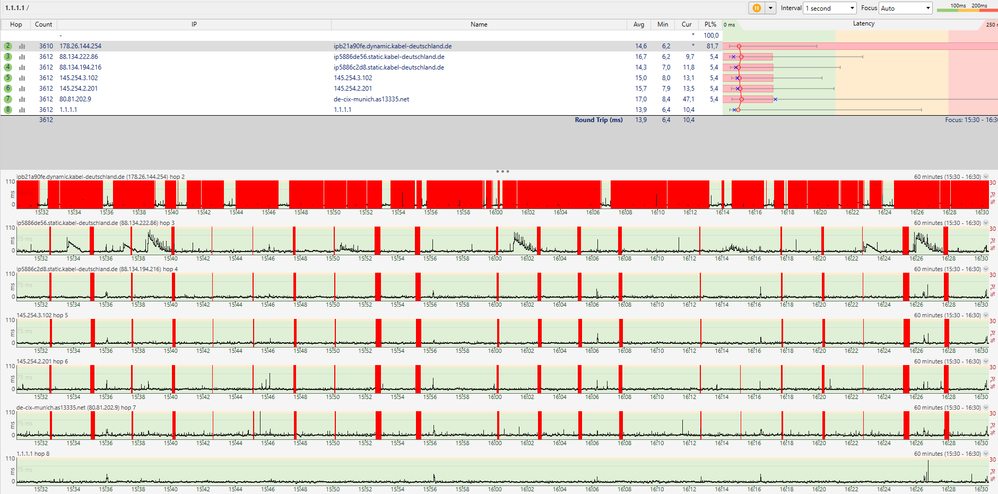Viewport: 998px width, 494px height.
Task: Click the 3610 count value for hop 2
Action: coord(46,46)
